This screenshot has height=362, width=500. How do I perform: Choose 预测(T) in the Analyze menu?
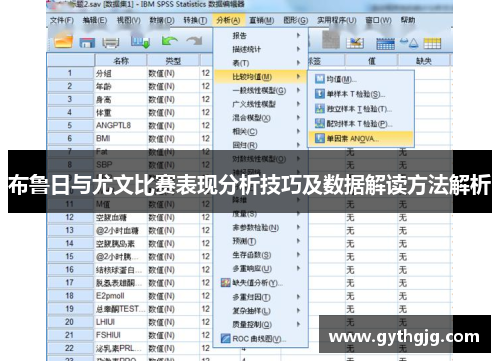coord(260,241)
